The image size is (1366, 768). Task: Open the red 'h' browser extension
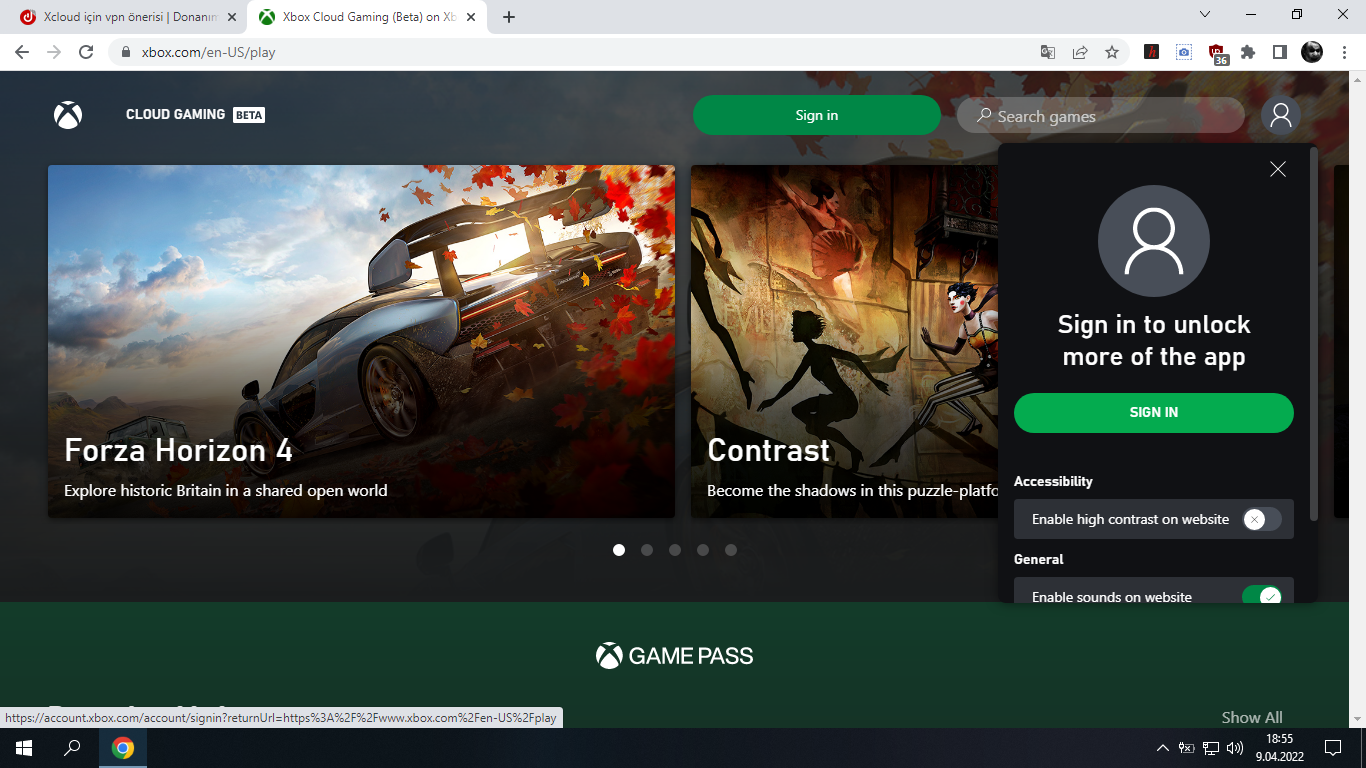1152,52
